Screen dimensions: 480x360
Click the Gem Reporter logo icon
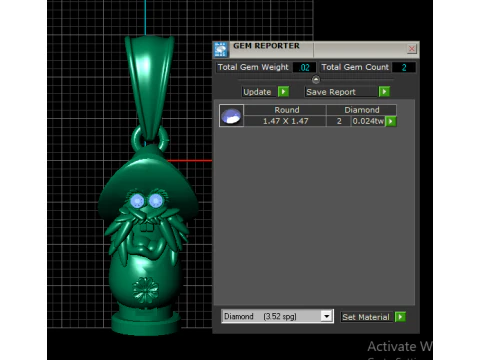[221, 50]
